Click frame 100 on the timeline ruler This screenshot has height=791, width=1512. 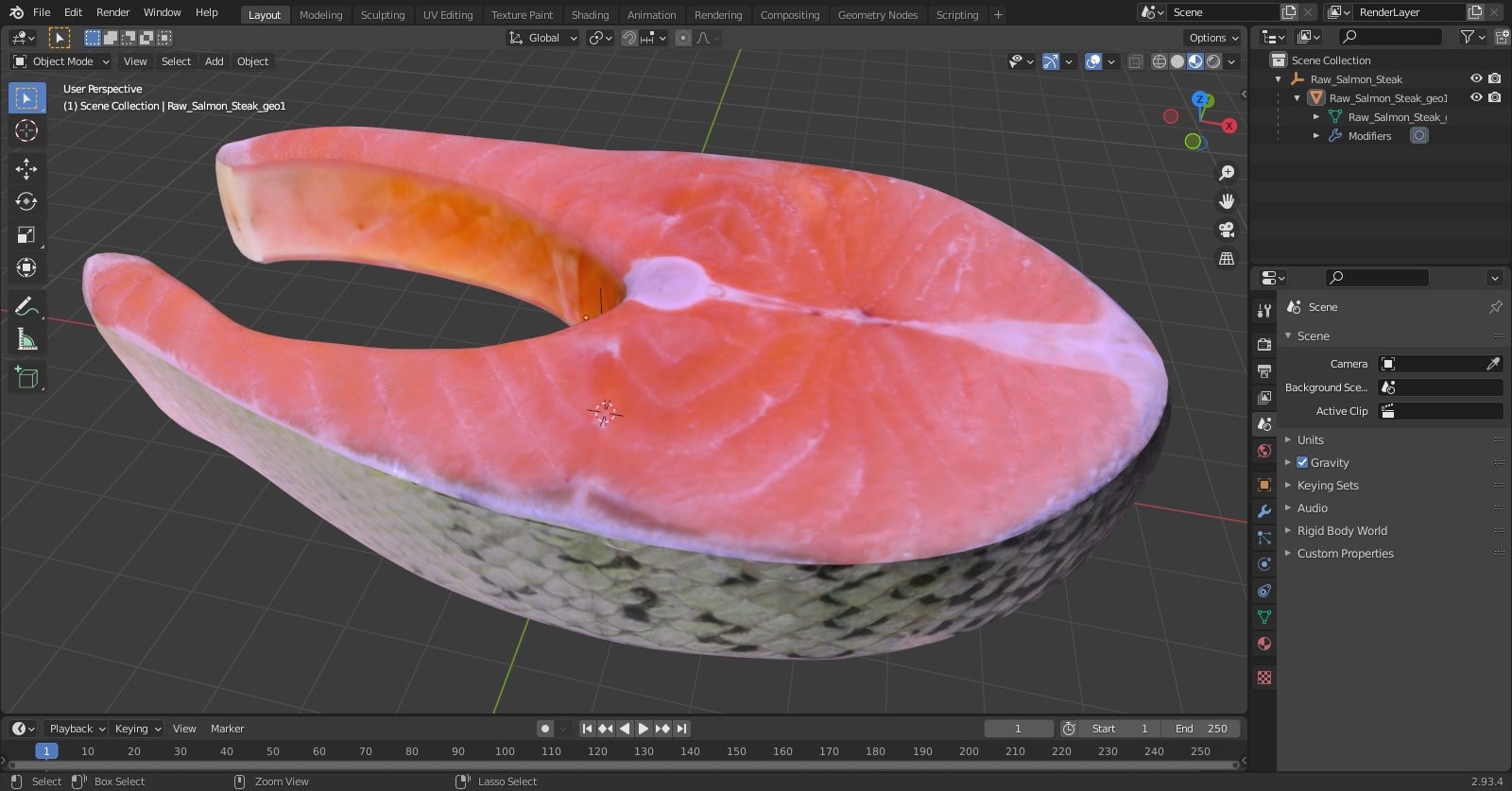coord(505,751)
